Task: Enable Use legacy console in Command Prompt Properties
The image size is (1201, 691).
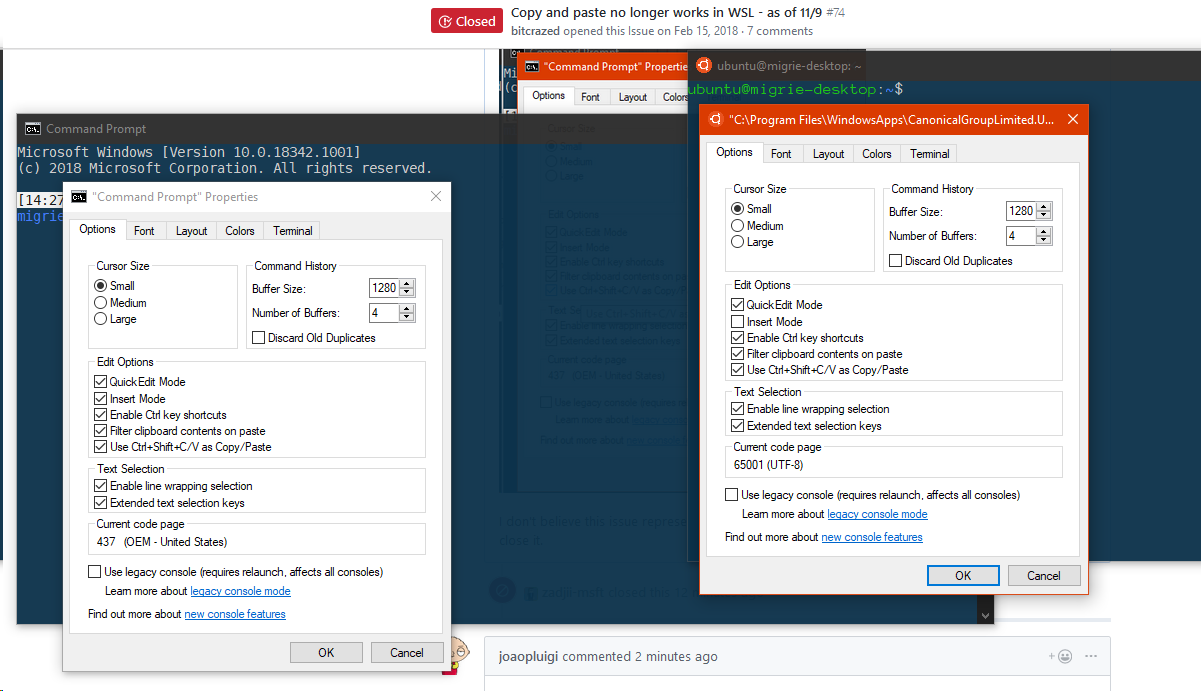Action: pos(95,572)
